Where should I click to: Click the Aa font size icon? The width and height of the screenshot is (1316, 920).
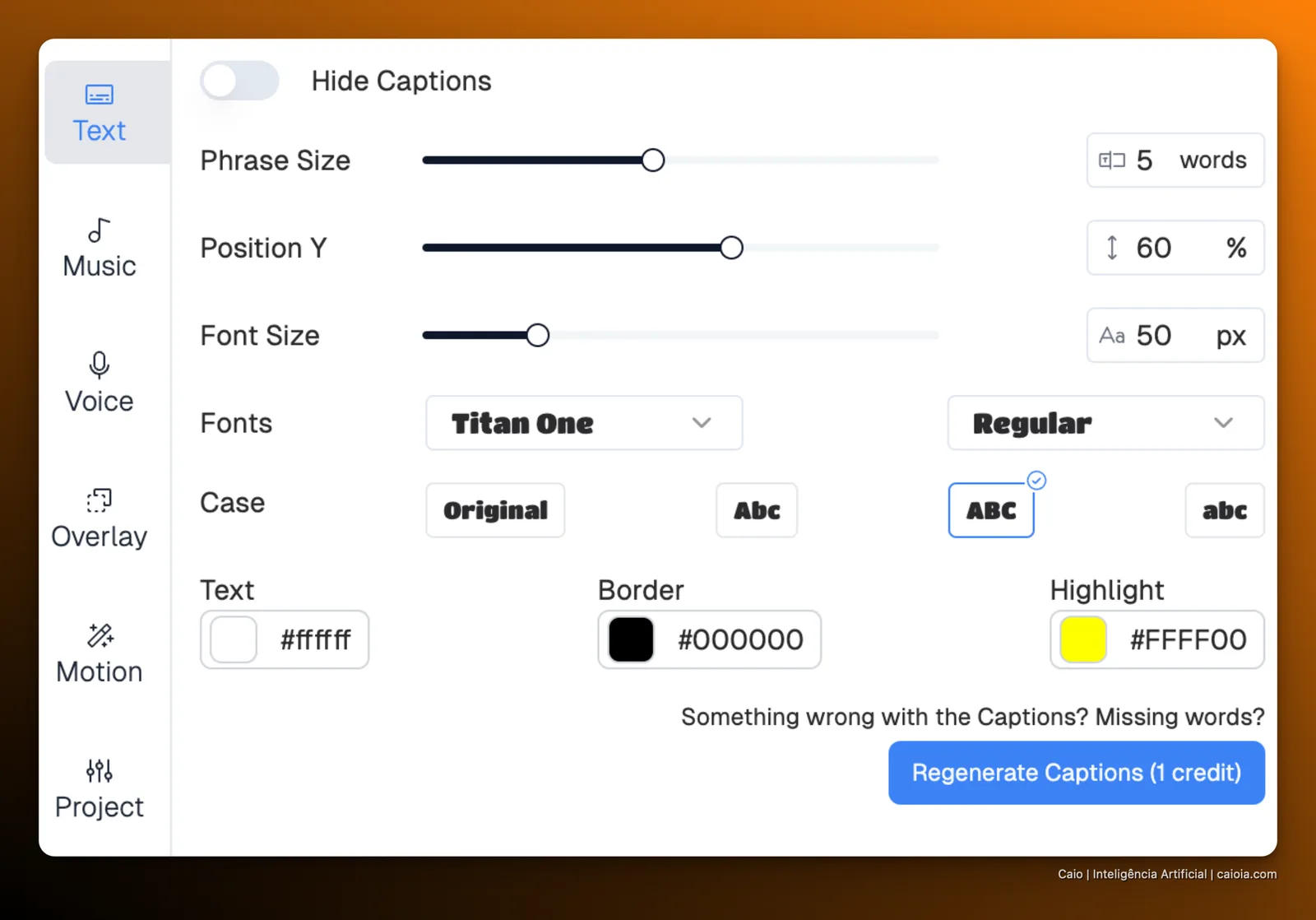pos(1112,336)
